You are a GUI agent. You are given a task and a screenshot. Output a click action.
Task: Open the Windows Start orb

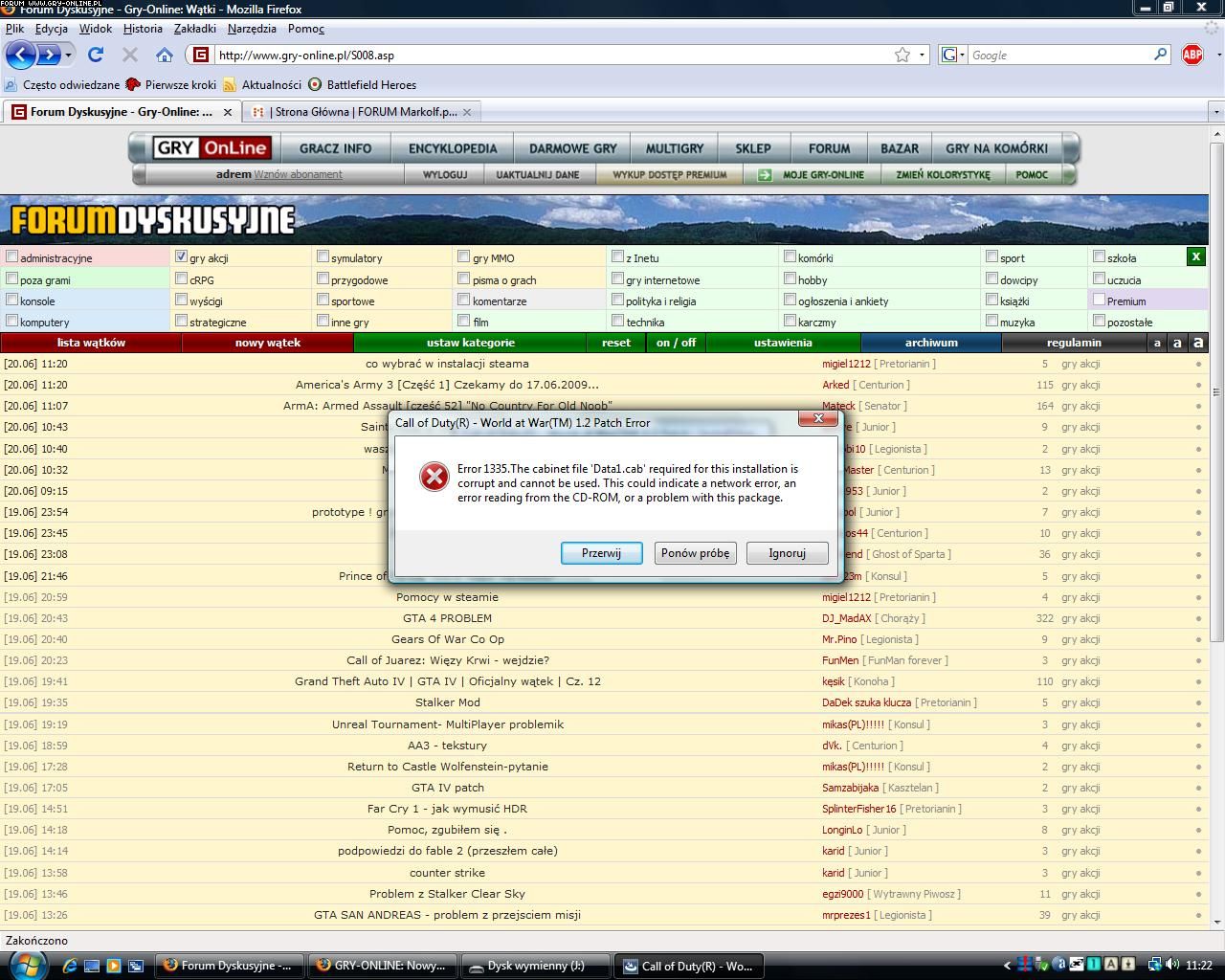tap(23, 965)
